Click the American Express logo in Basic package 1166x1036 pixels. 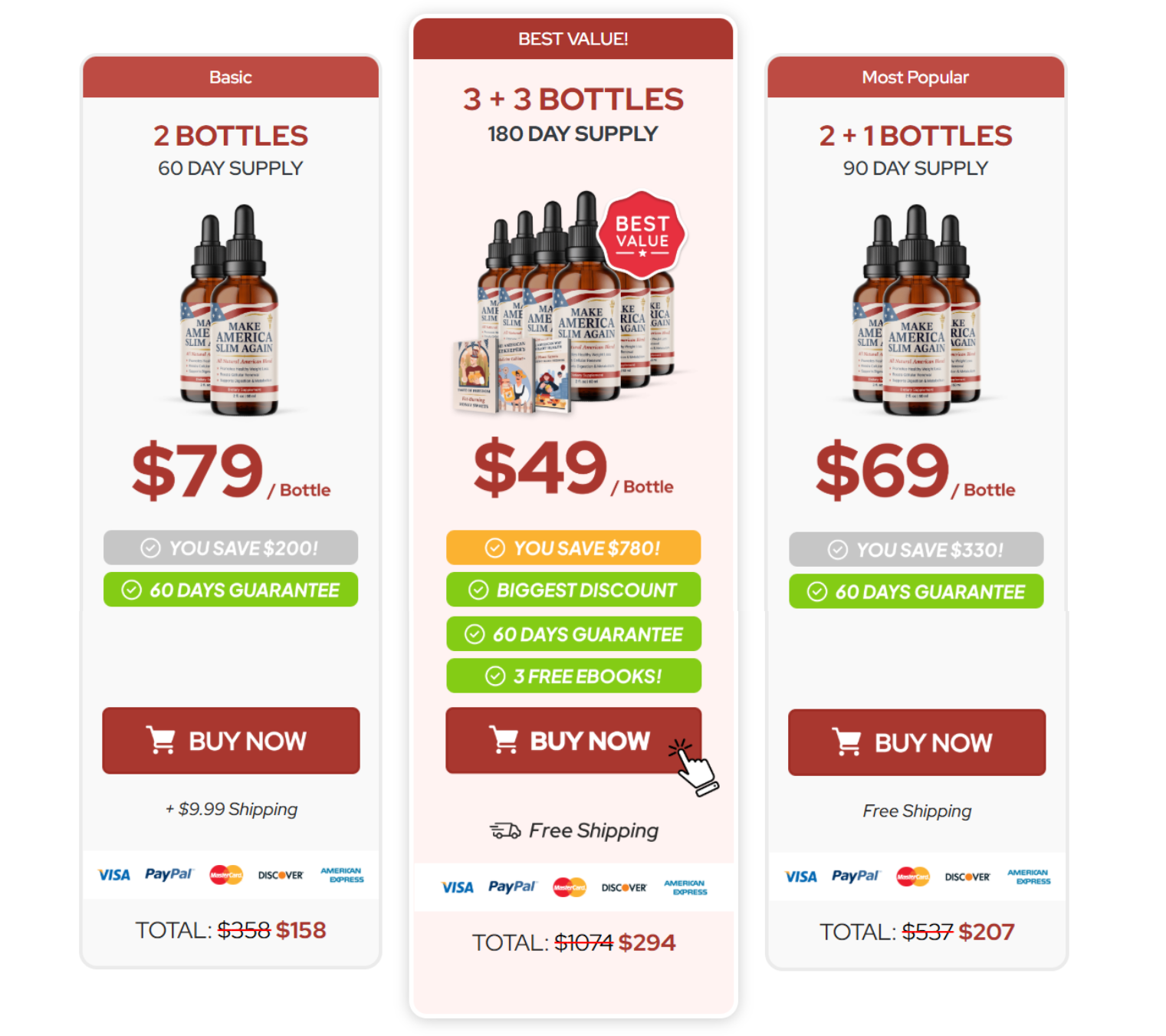pos(342,875)
